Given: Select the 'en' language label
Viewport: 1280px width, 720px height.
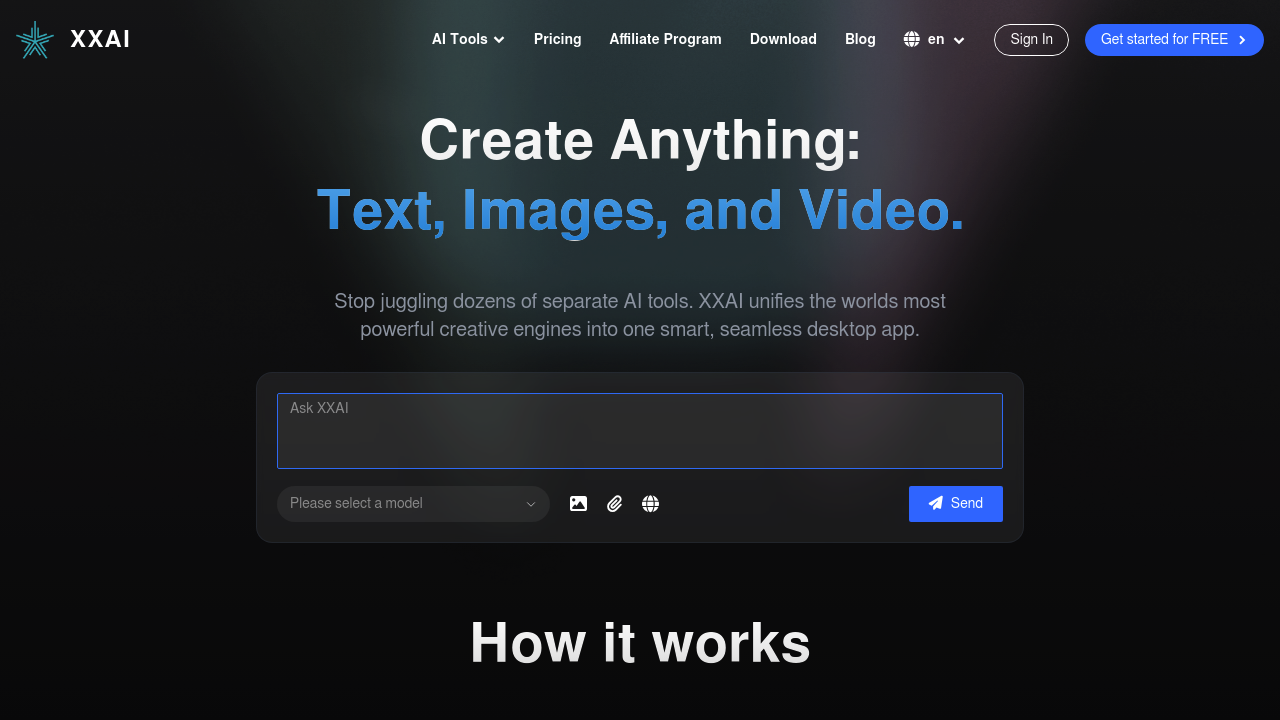Looking at the screenshot, I should [x=936, y=40].
